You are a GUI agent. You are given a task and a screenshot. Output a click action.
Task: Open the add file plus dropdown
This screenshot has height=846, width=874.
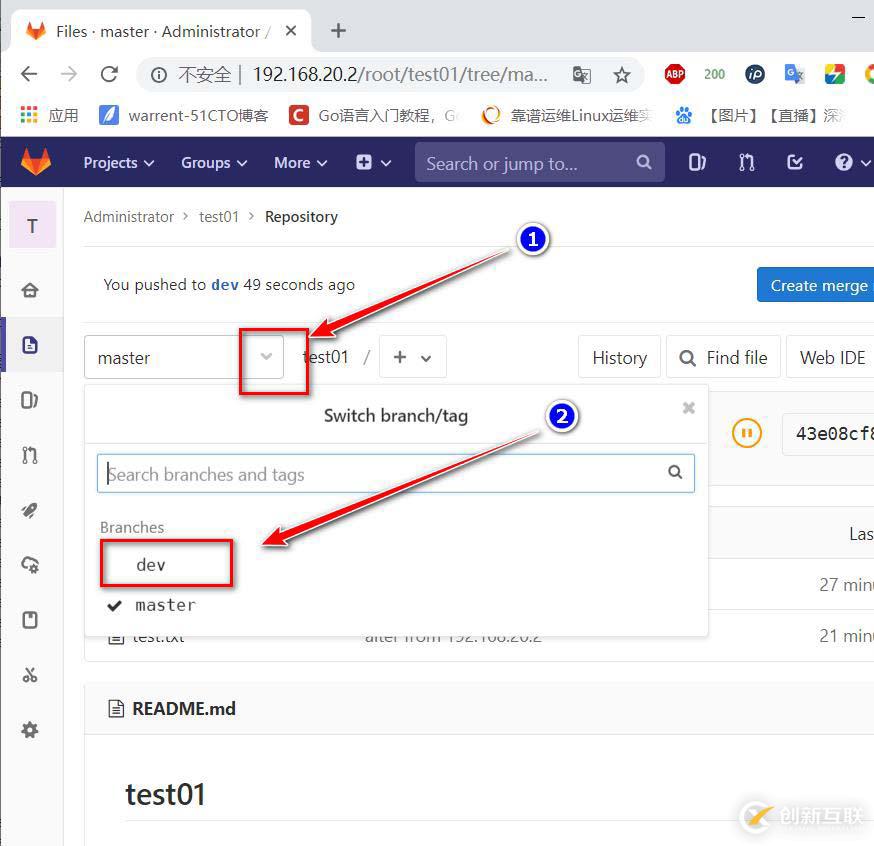tap(412, 357)
